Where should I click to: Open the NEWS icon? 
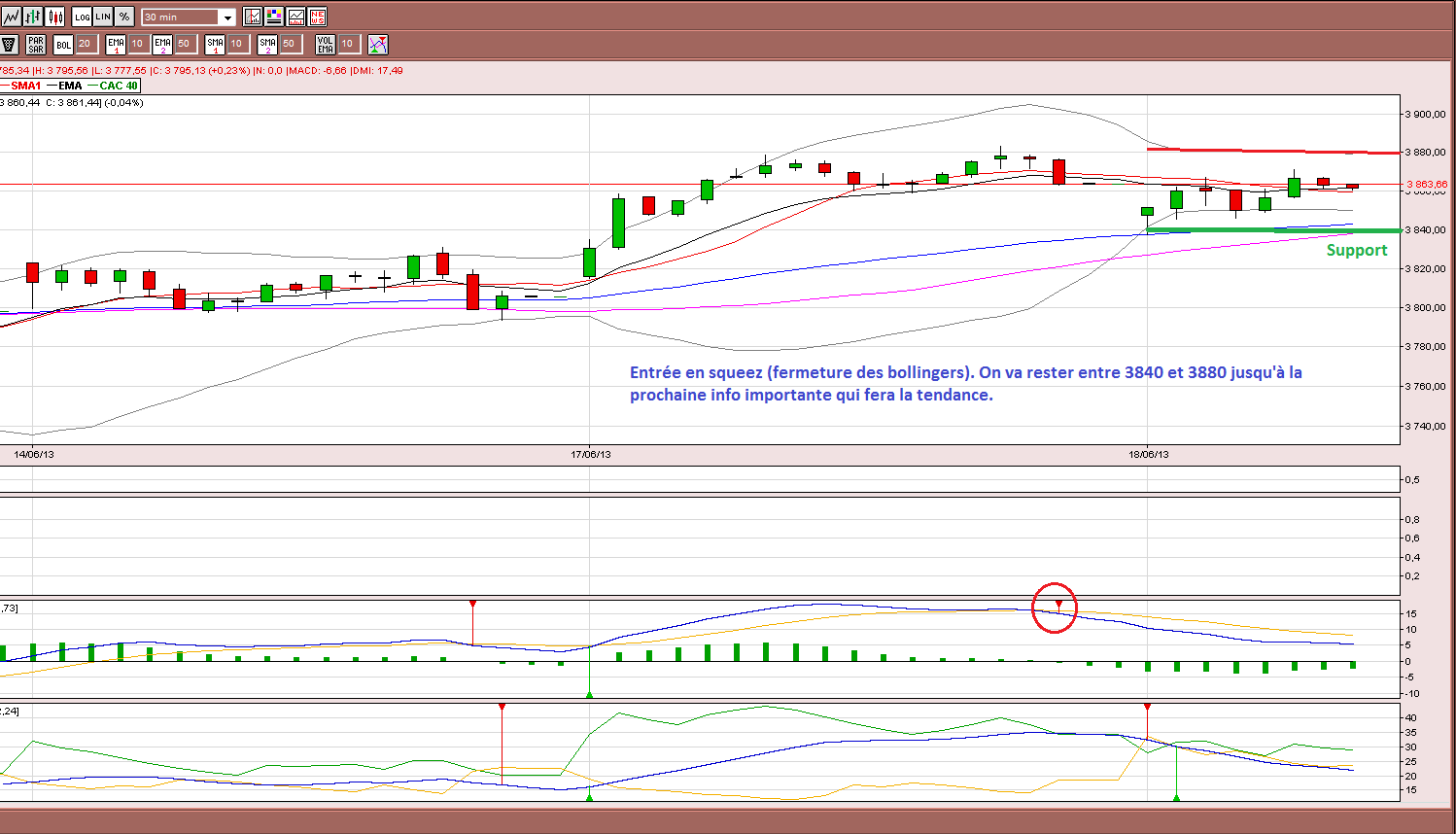317,17
